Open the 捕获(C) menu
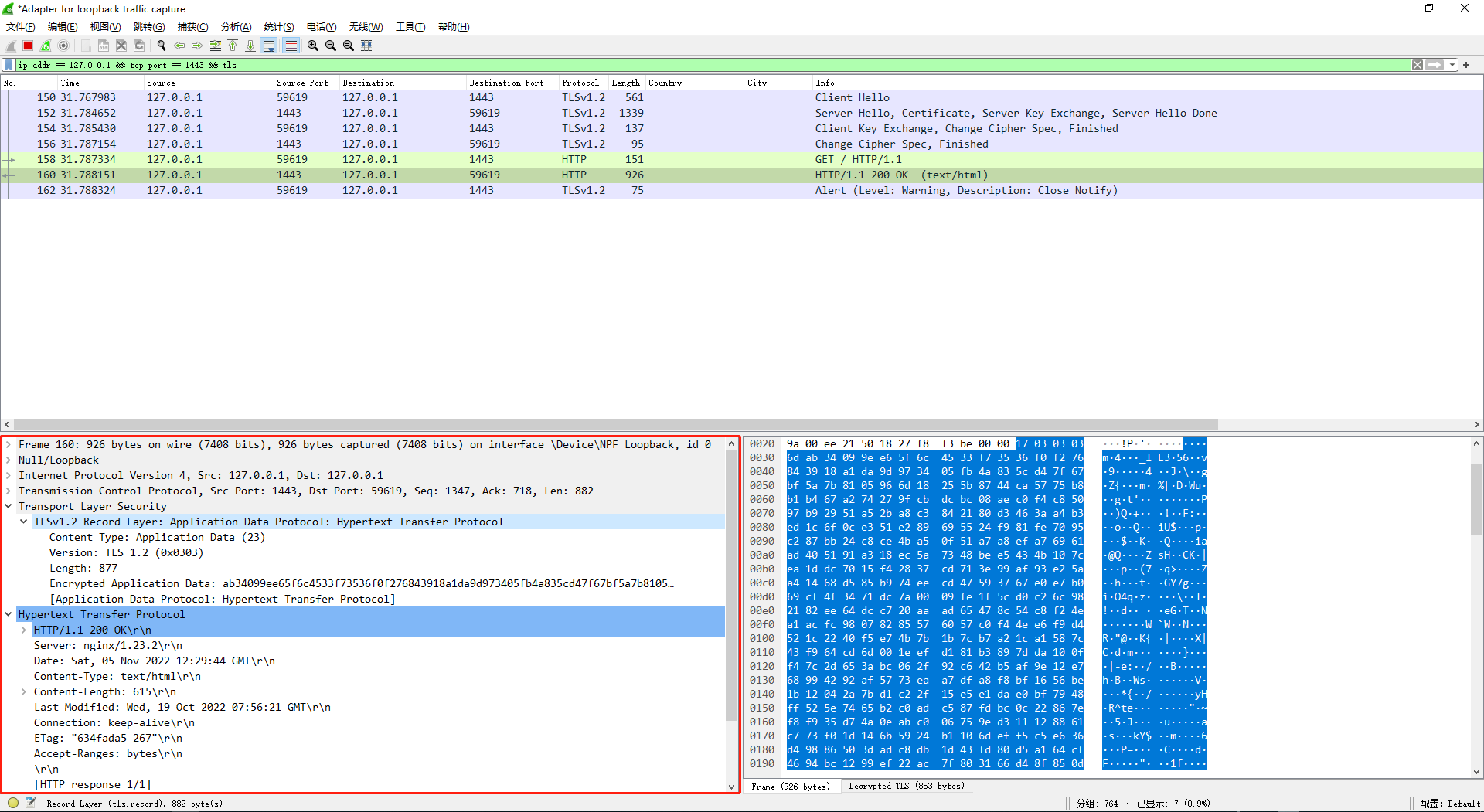 click(192, 27)
